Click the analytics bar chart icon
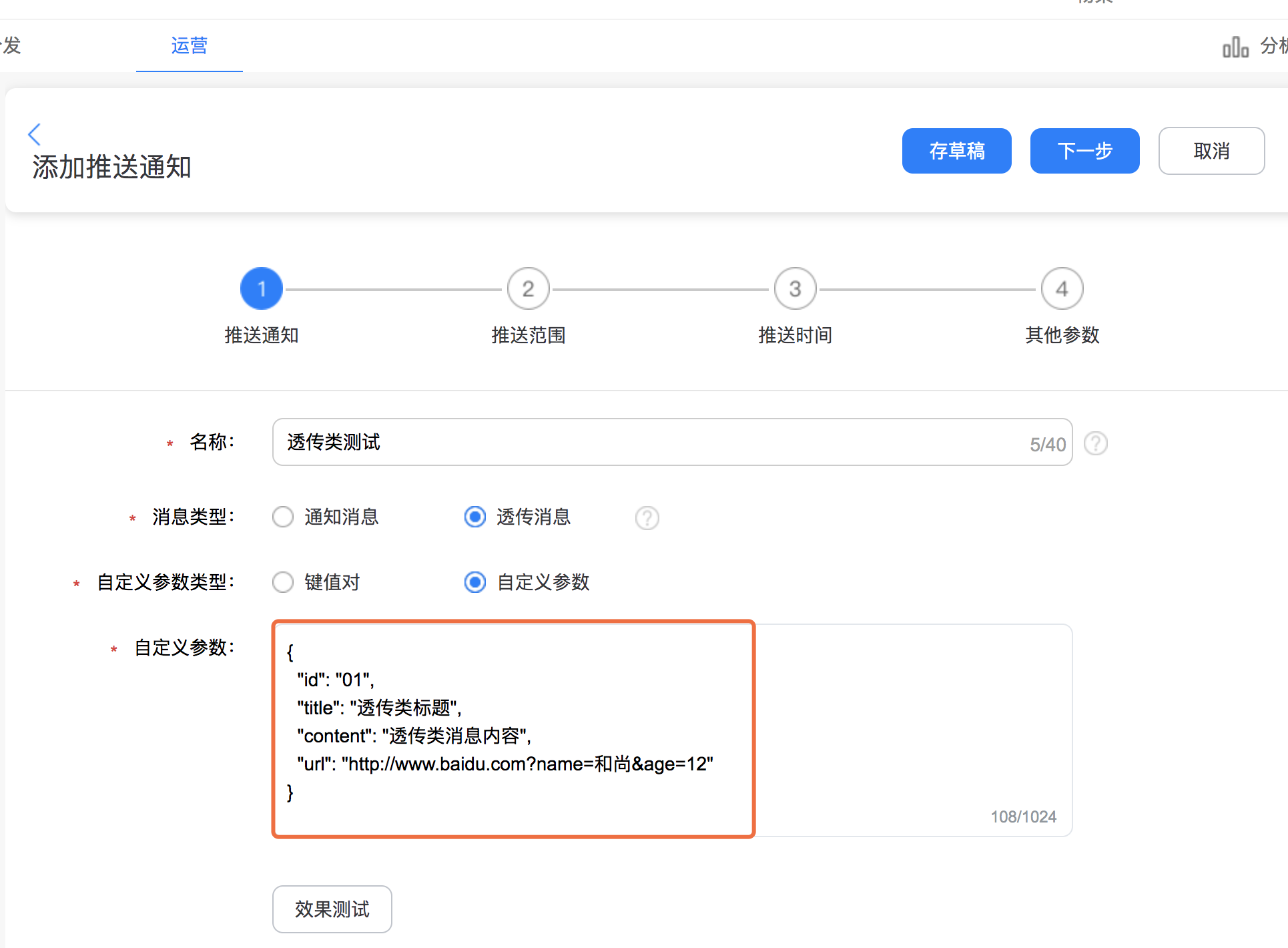This screenshot has height=948, width=1288. click(1235, 47)
